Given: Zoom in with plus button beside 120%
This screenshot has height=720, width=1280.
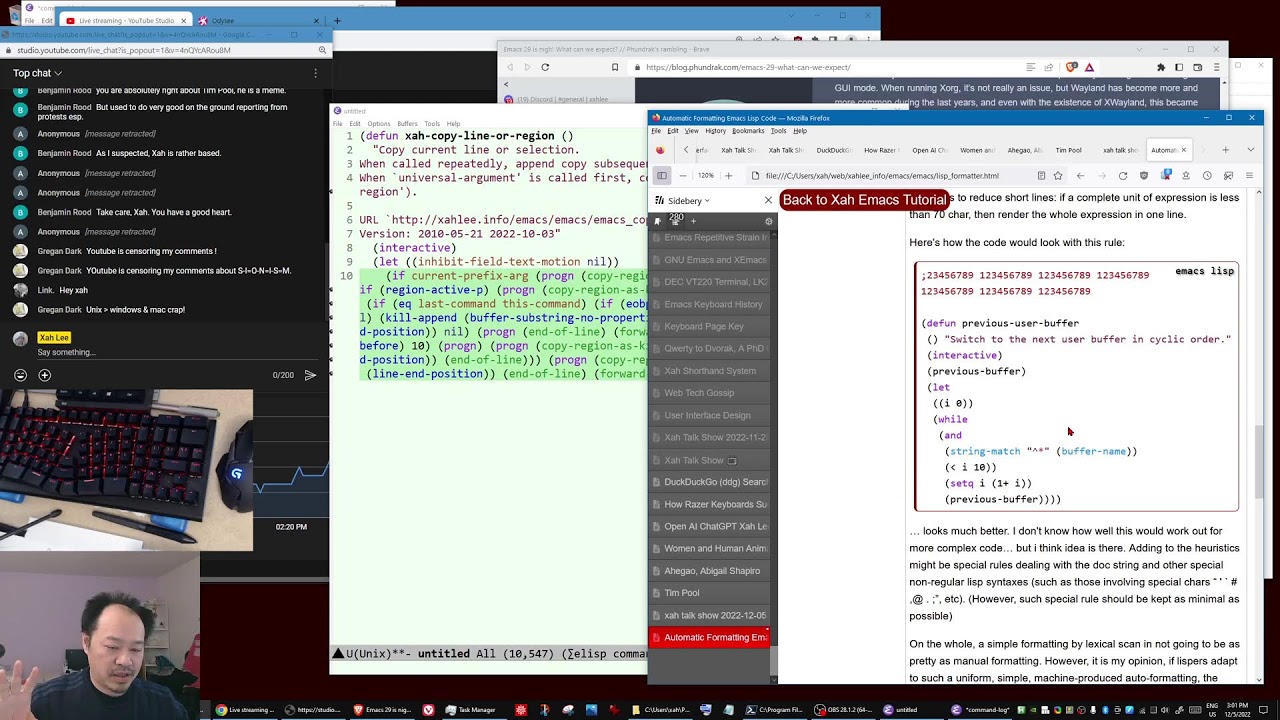Looking at the screenshot, I should click(x=728, y=176).
